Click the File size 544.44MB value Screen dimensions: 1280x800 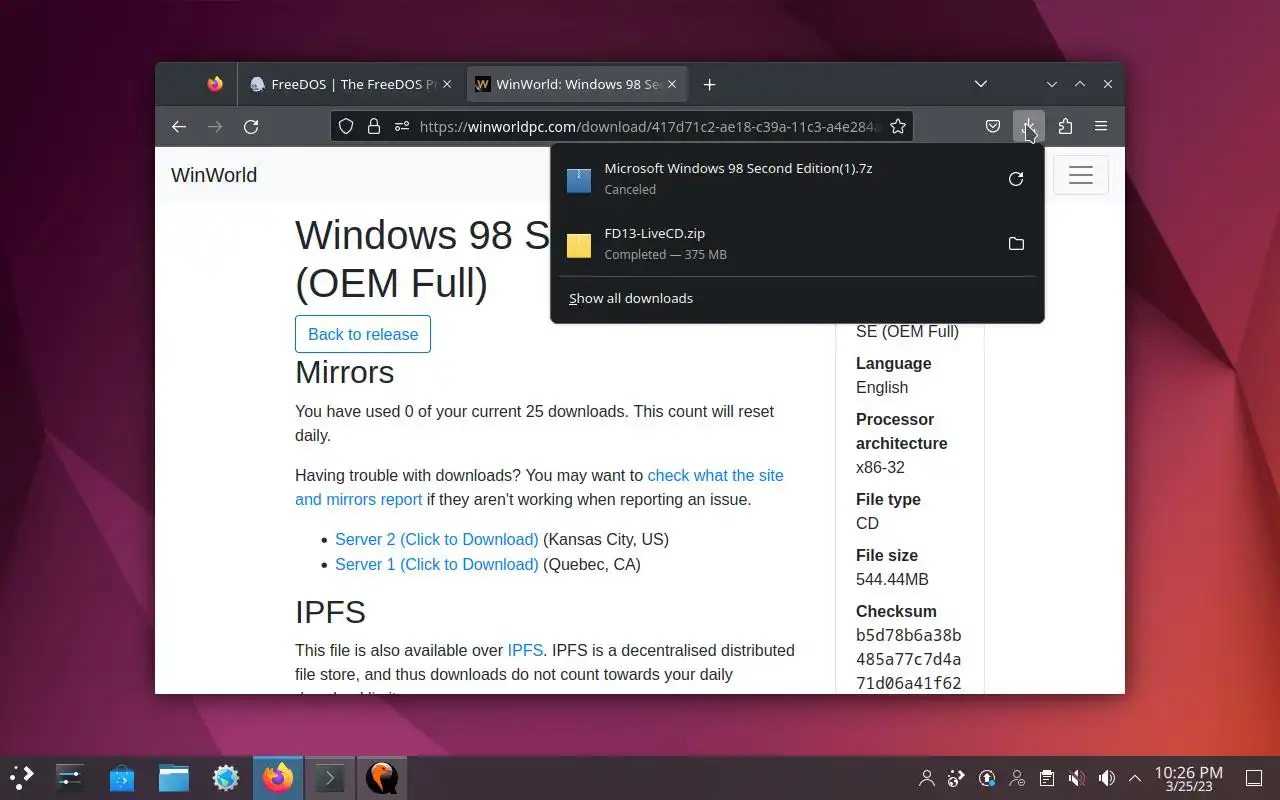pyautogui.click(x=892, y=579)
